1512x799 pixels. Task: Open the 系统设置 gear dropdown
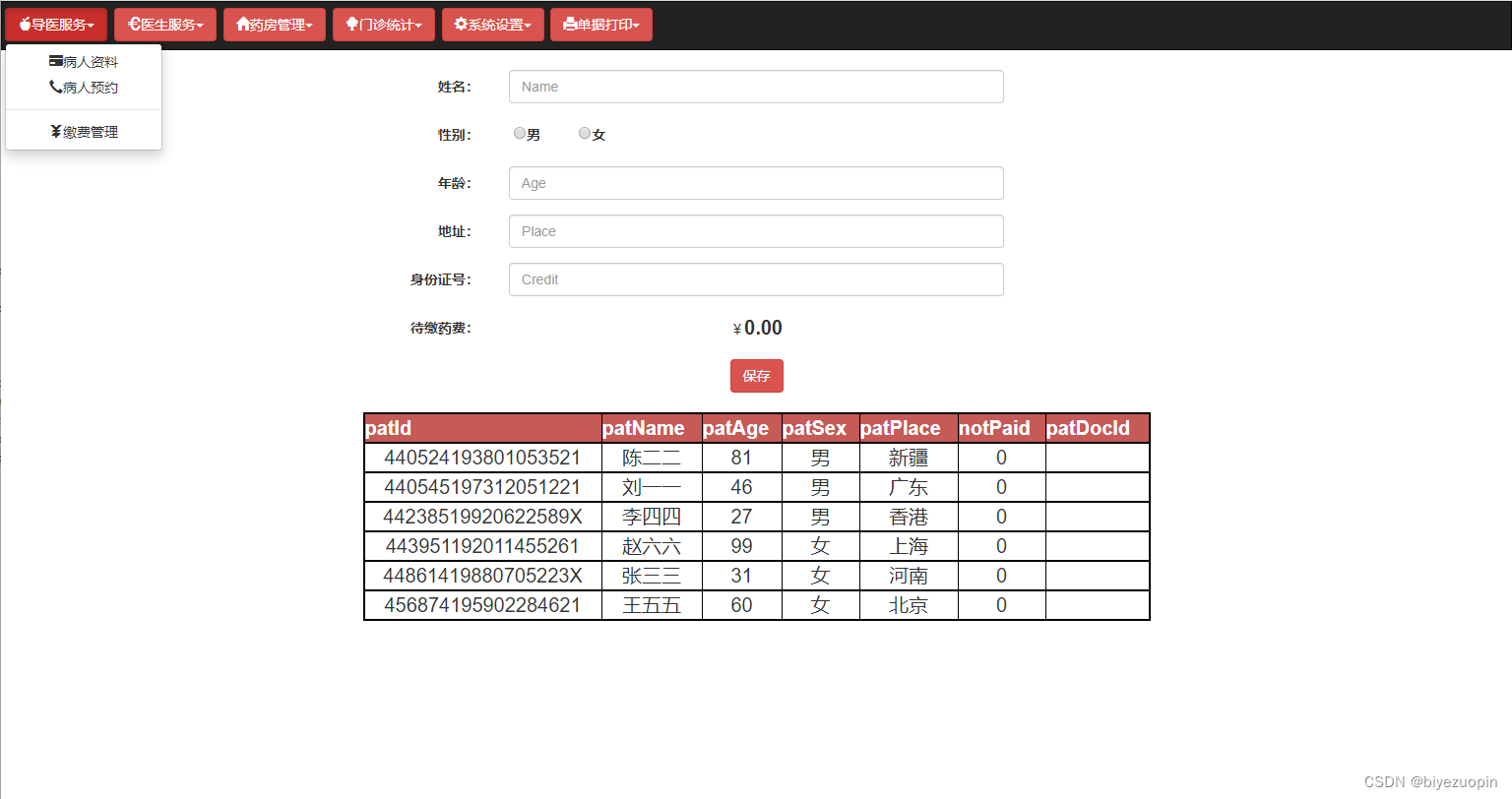493,25
